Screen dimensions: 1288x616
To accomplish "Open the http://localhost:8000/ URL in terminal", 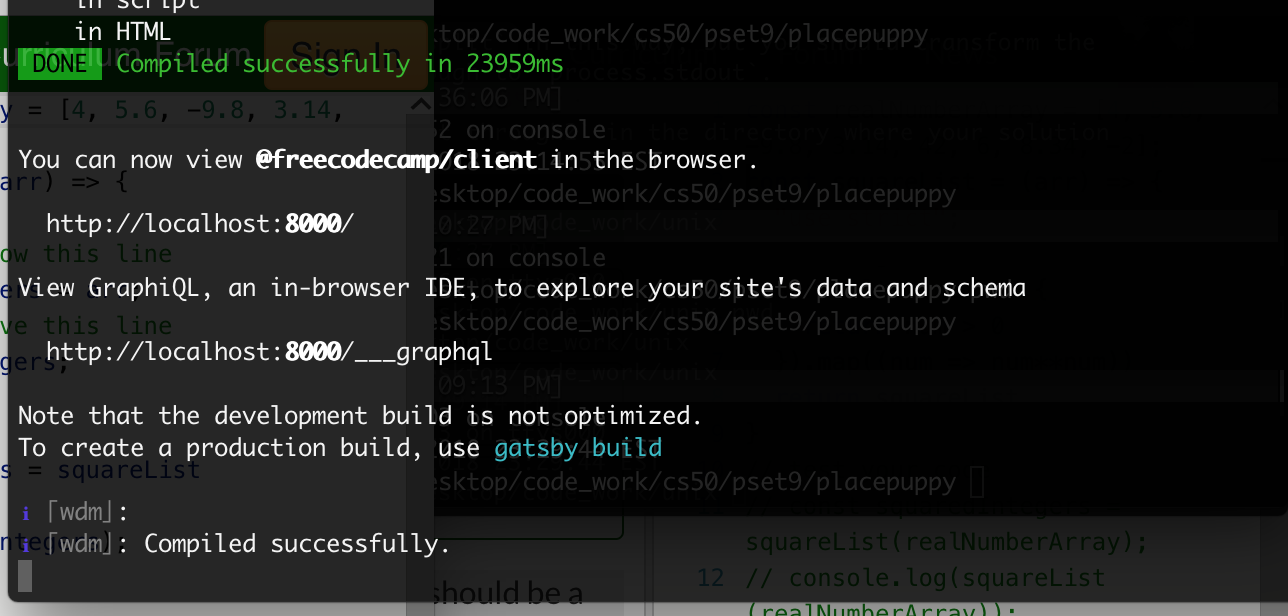I will 200,224.
